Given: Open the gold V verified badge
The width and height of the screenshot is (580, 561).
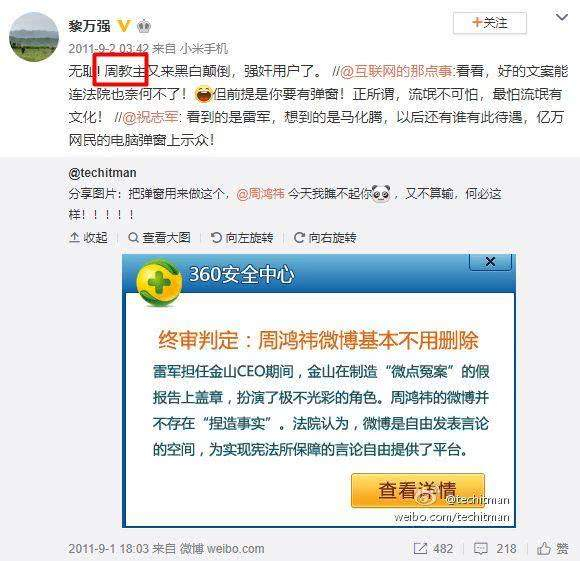Looking at the screenshot, I should tap(124, 26).
